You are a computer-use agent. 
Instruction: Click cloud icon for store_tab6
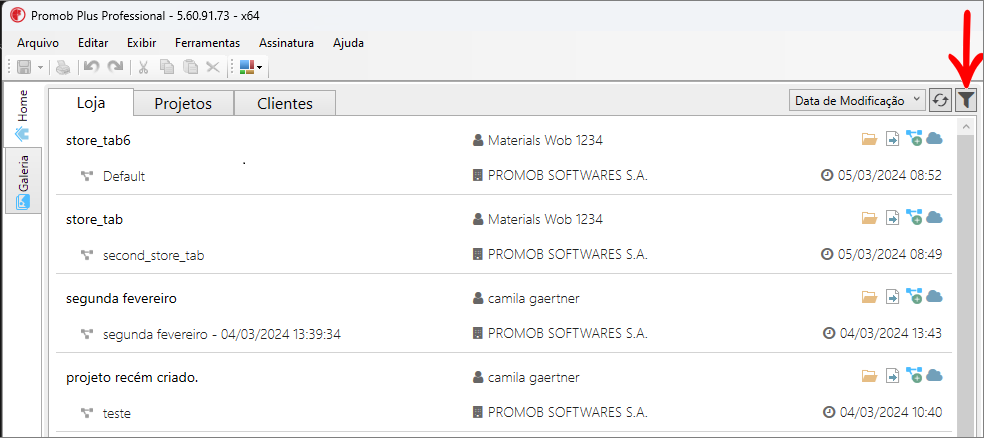tap(934, 138)
